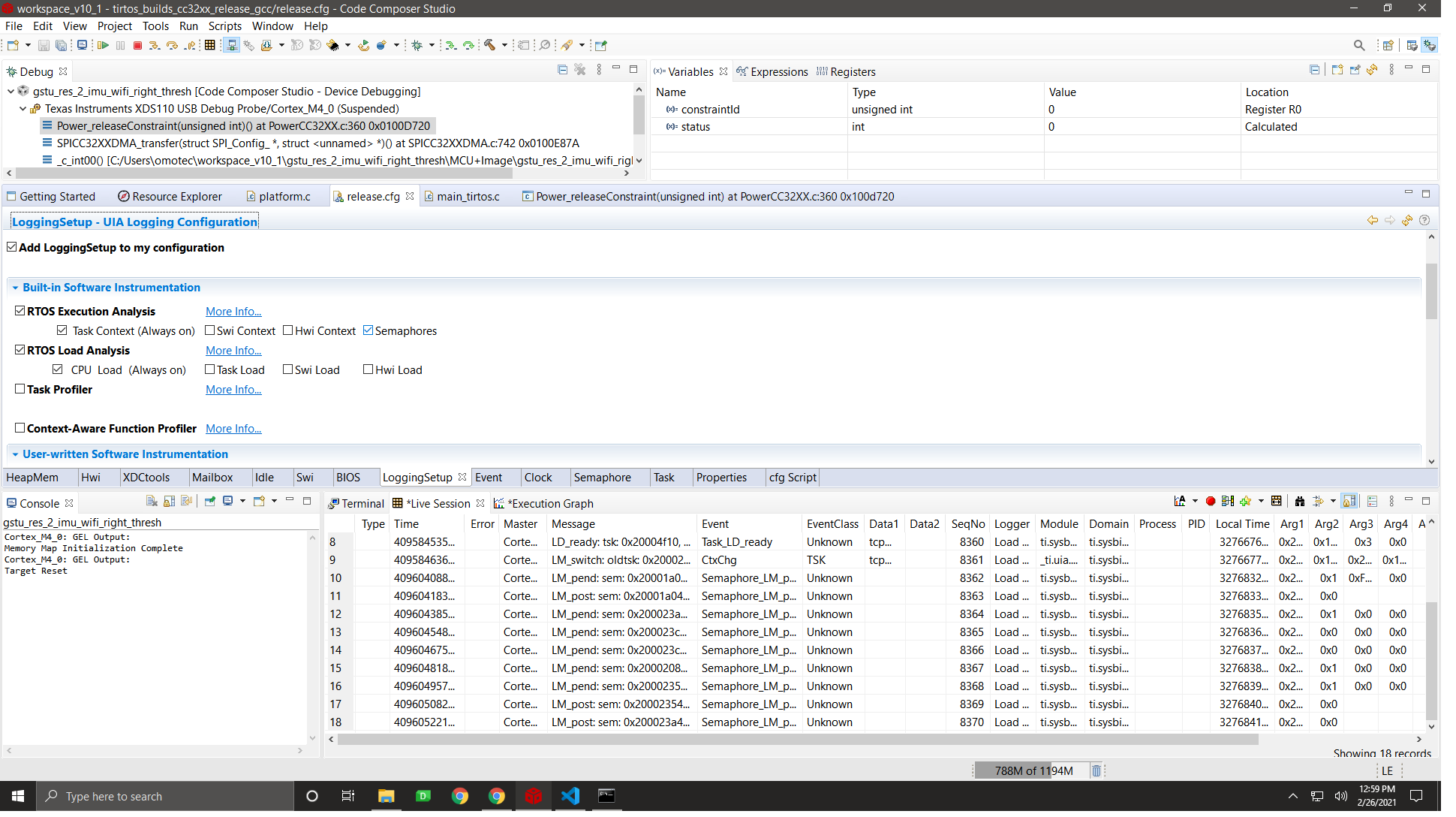Viewport: 1456px width, 817px height.
Task: Click the red record icon in Live Session
Action: coord(1211,502)
